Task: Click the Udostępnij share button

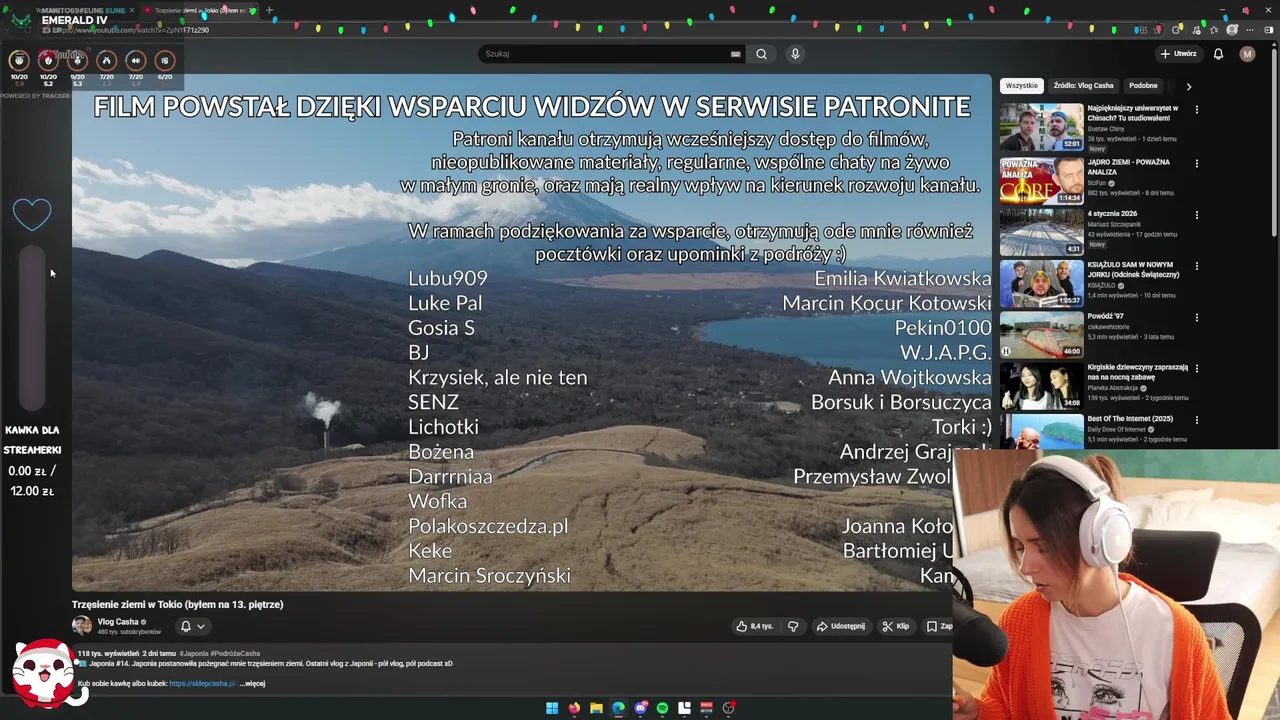Action: pos(840,626)
